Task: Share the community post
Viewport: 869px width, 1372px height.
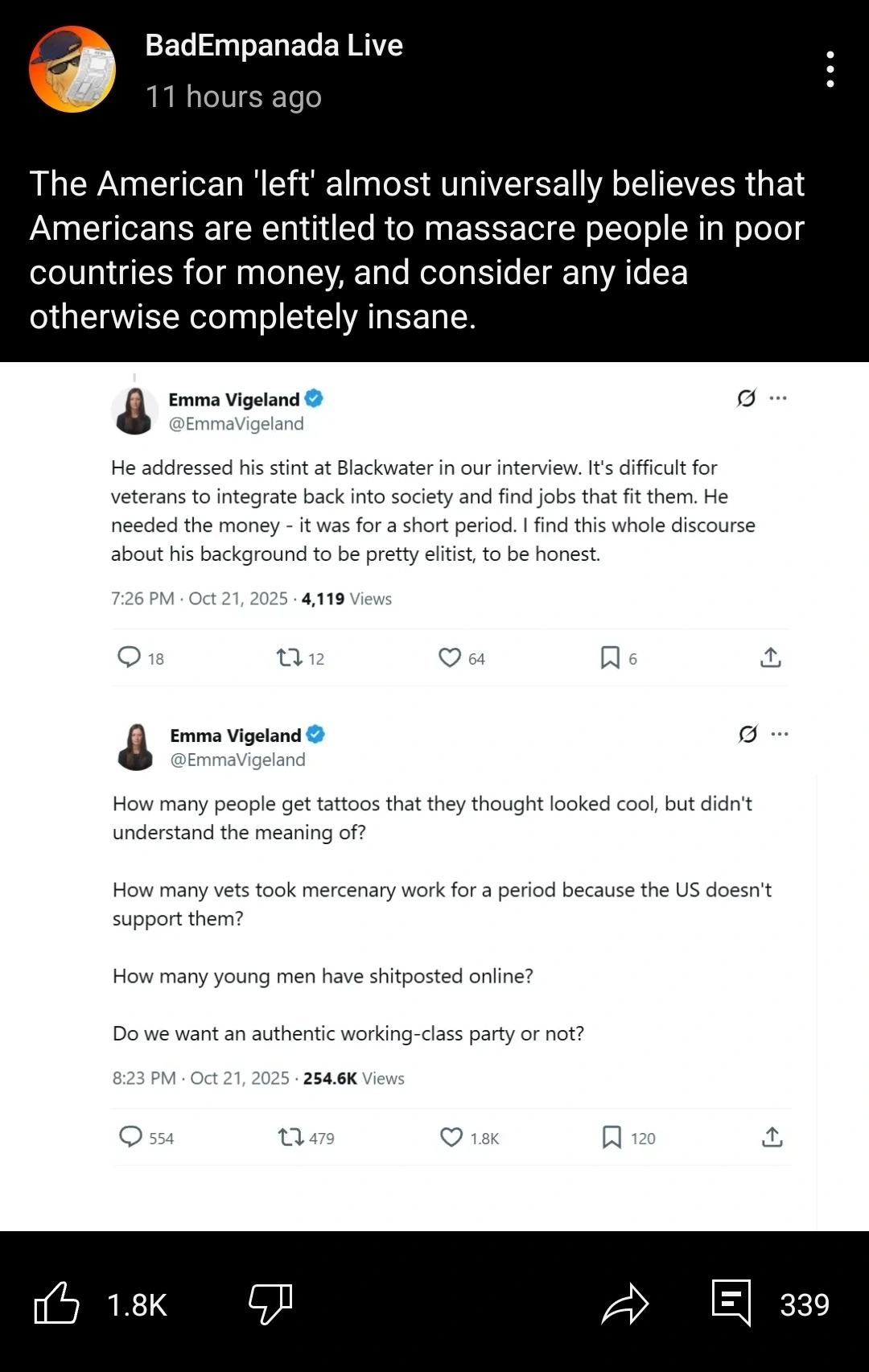Action: pyautogui.click(x=624, y=1304)
